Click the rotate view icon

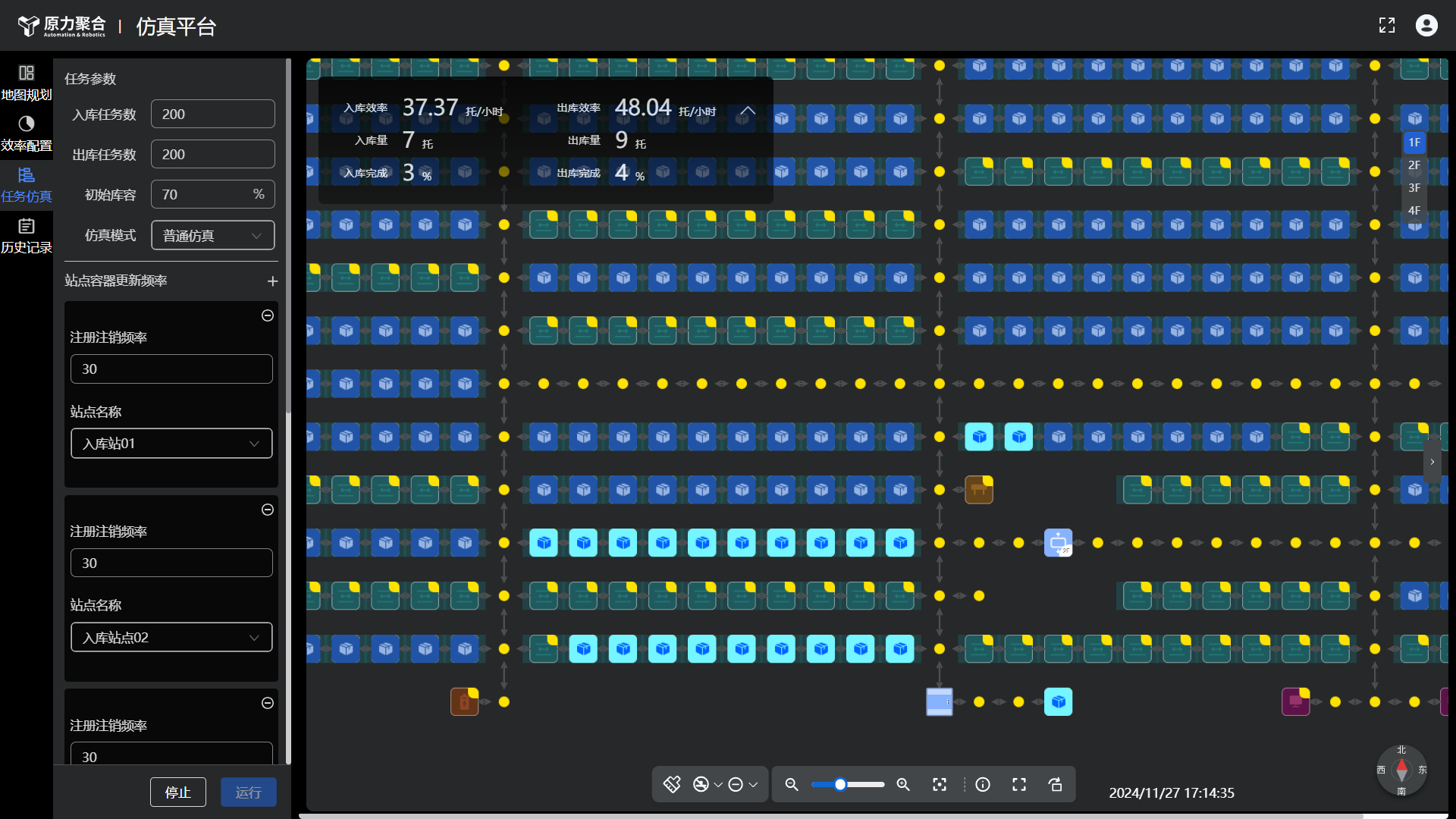[x=1056, y=785]
